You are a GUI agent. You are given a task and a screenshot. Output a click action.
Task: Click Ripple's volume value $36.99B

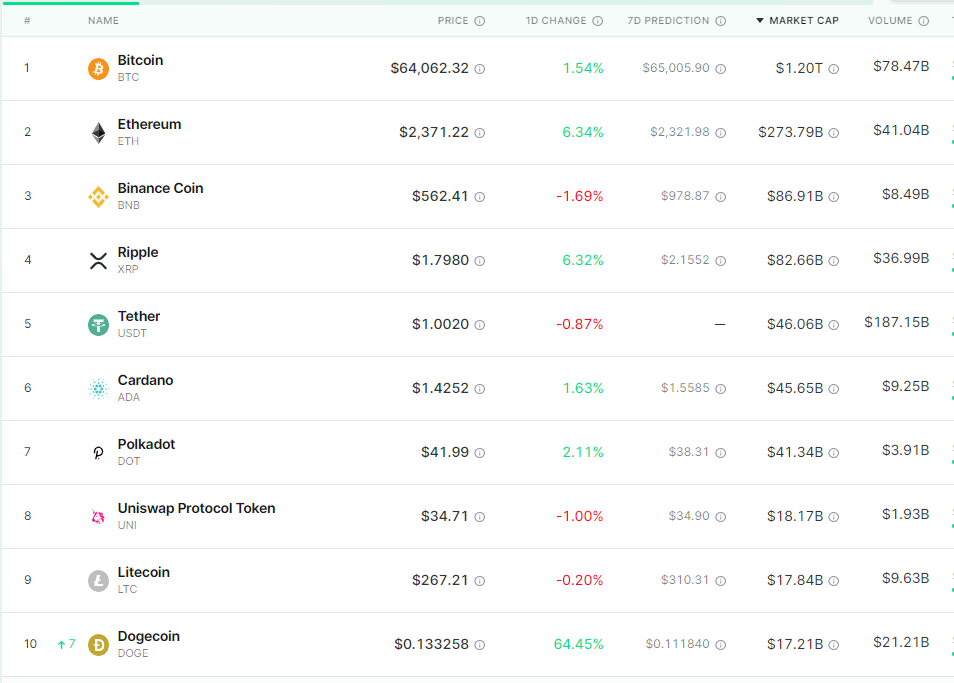tap(901, 258)
